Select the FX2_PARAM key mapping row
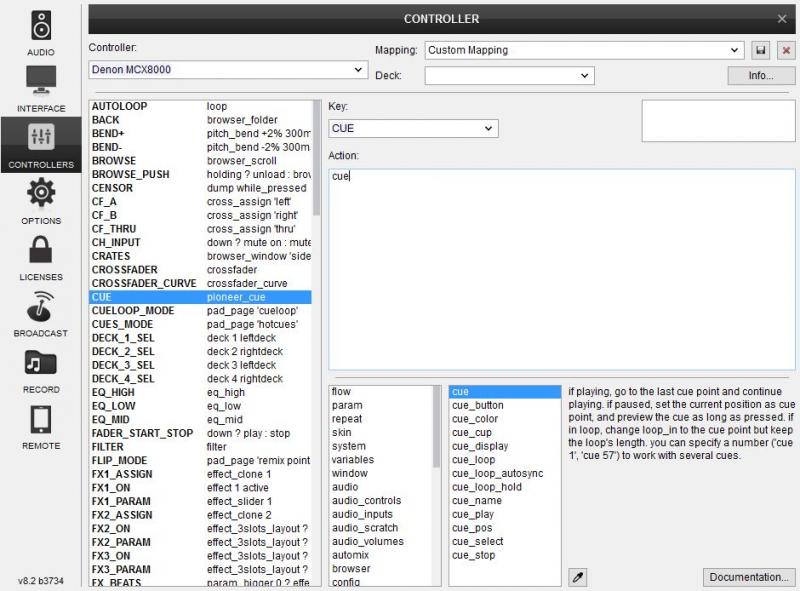This screenshot has width=800, height=591. 200,542
